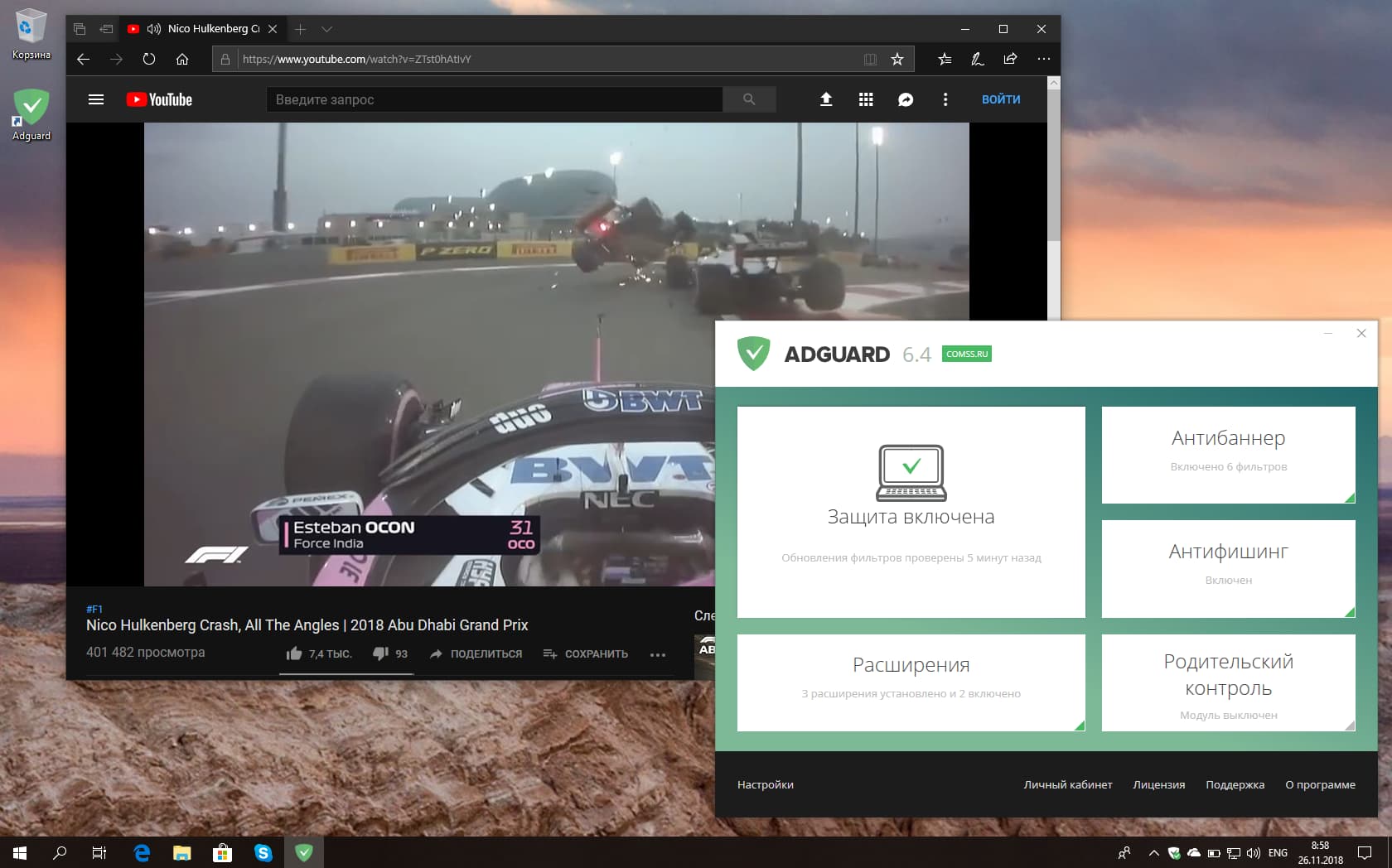This screenshot has width=1392, height=868.
Task: Focus the YouTube search field
Action: (x=494, y=99)
